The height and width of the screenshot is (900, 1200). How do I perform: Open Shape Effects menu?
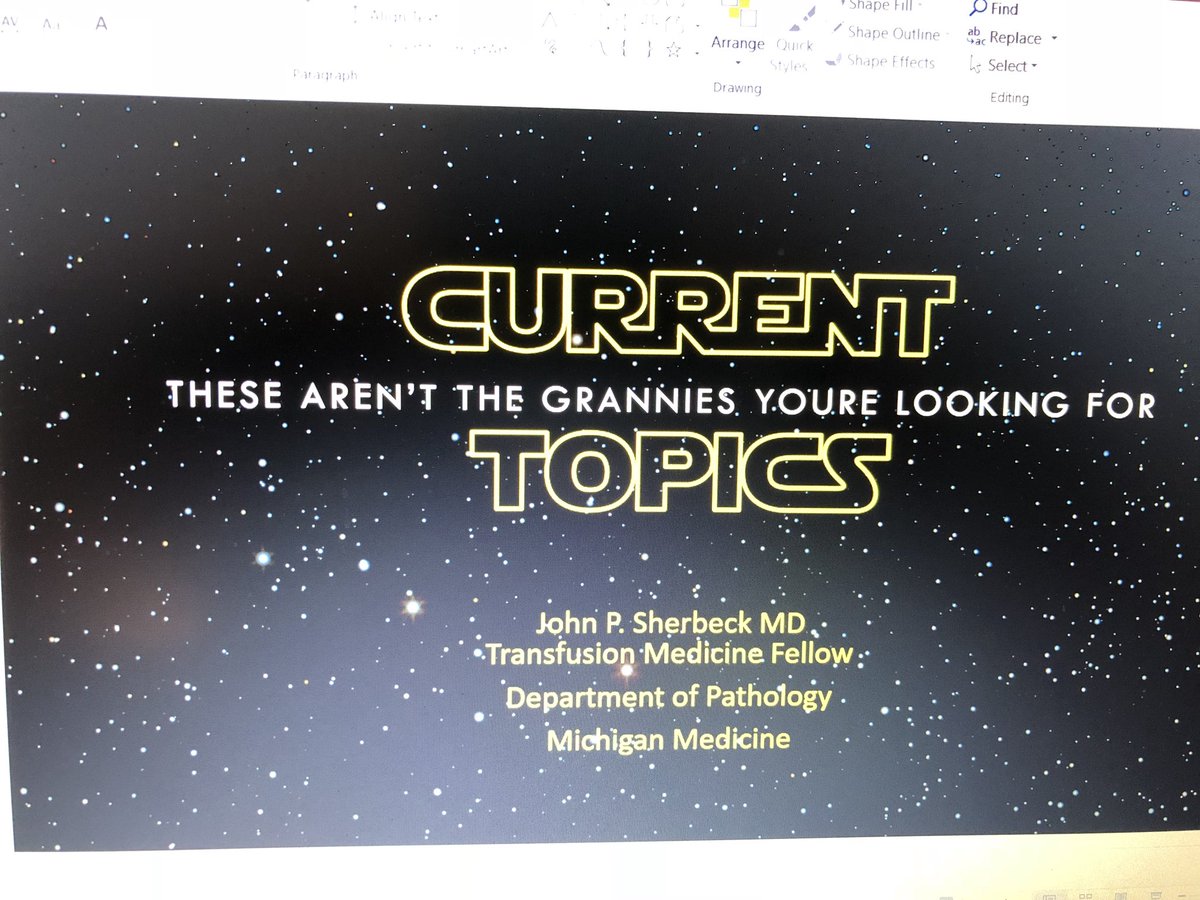click(882, 62)
